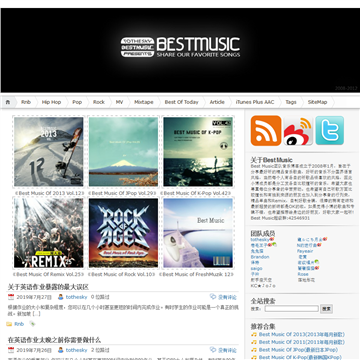
Task: Click the caption link Best Music of Rock Vol.10
Action: click(123, 274)
